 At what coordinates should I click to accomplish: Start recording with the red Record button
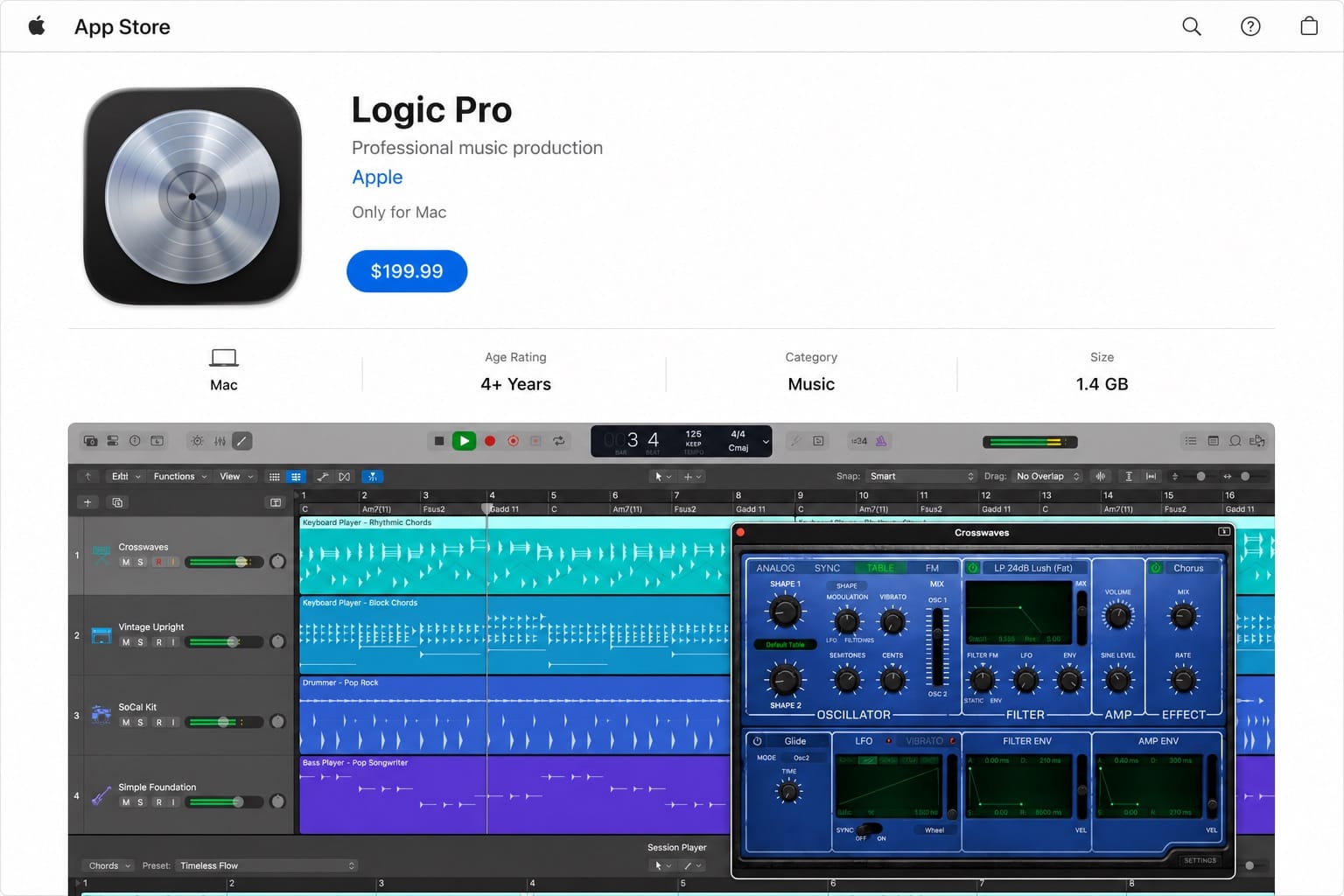490,441
